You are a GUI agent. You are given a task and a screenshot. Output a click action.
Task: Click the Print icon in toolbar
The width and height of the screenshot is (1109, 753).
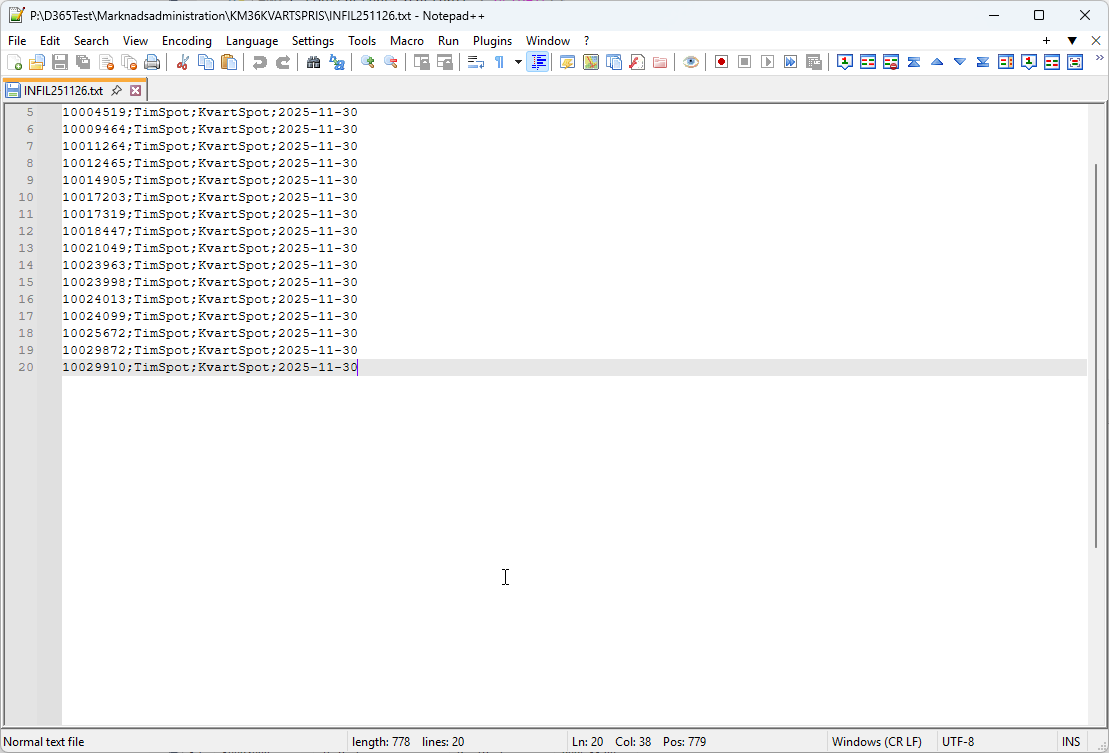pyautogui.click(x=152, y=62)
